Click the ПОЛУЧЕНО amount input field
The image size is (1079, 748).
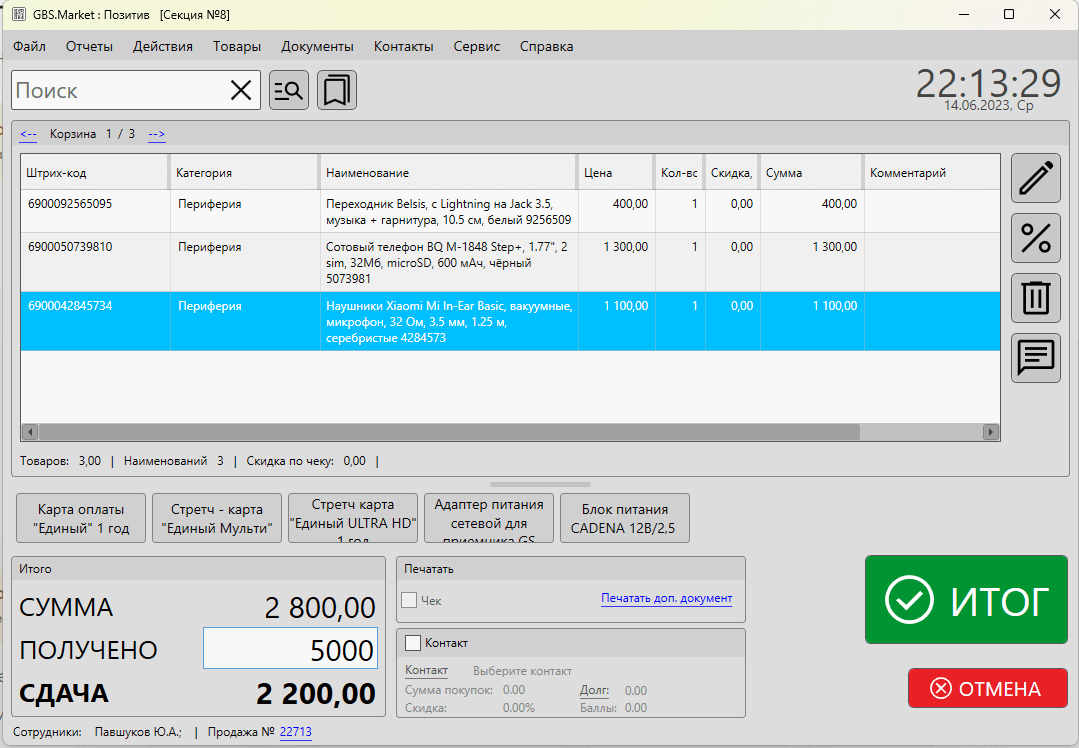point(290,650)
